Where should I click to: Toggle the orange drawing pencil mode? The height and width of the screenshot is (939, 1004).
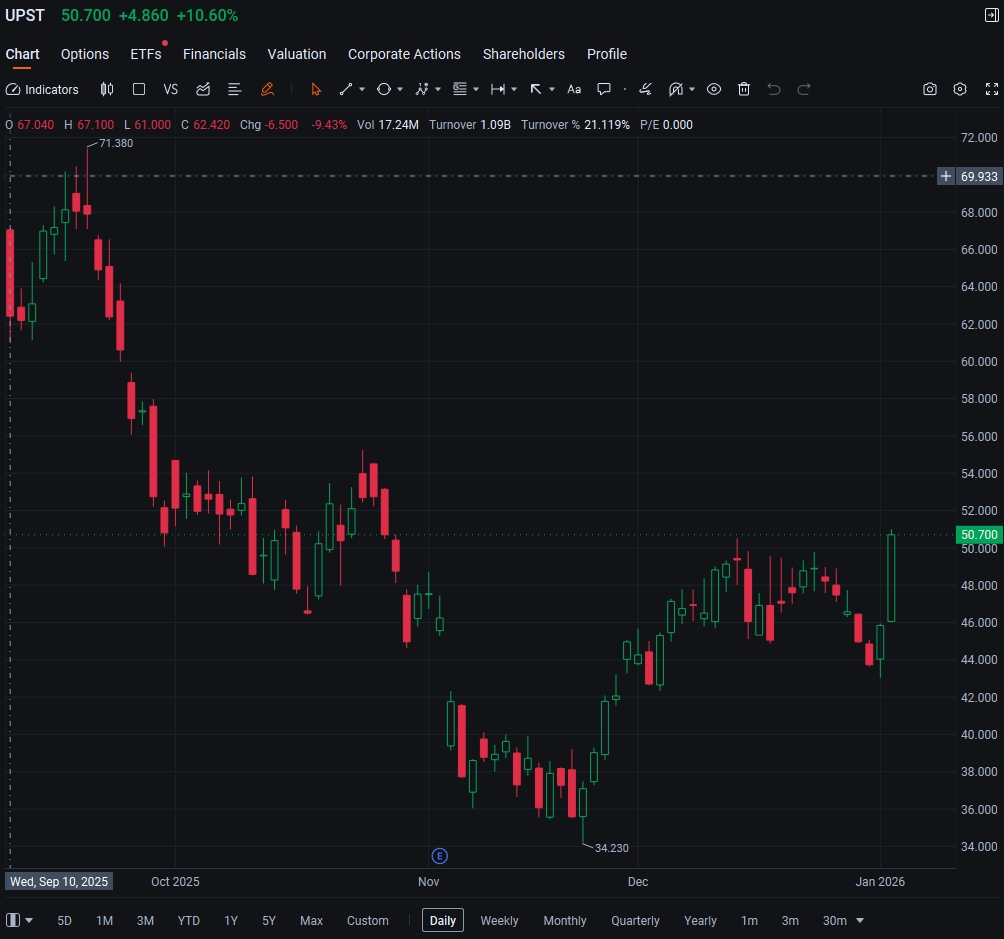pos(267,89)
